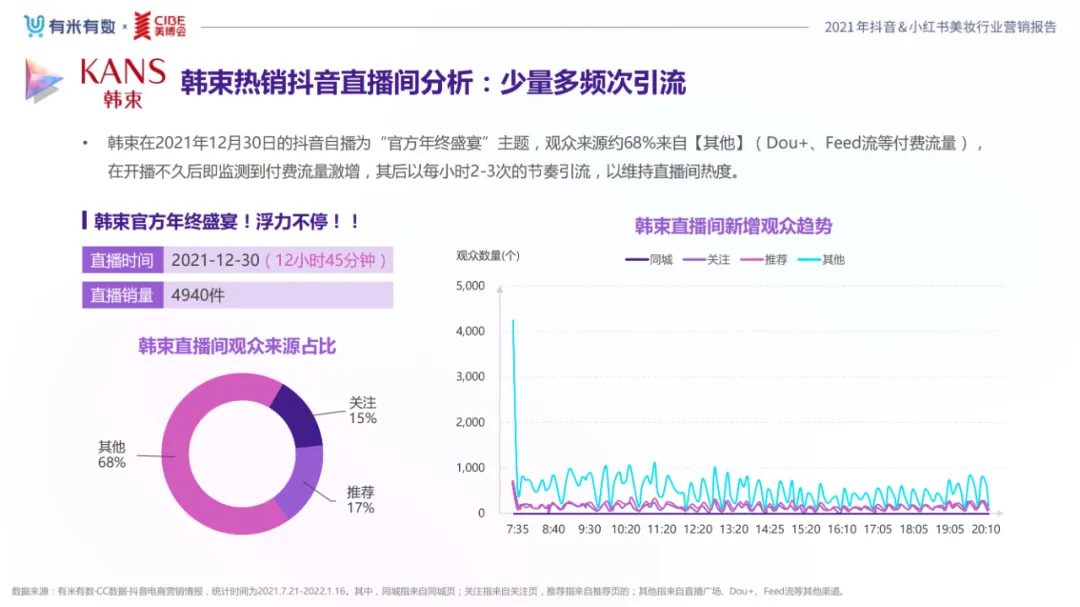Click the 有米有数 logo icon
The image size is (1080, 607).
(x=34, y=26)
